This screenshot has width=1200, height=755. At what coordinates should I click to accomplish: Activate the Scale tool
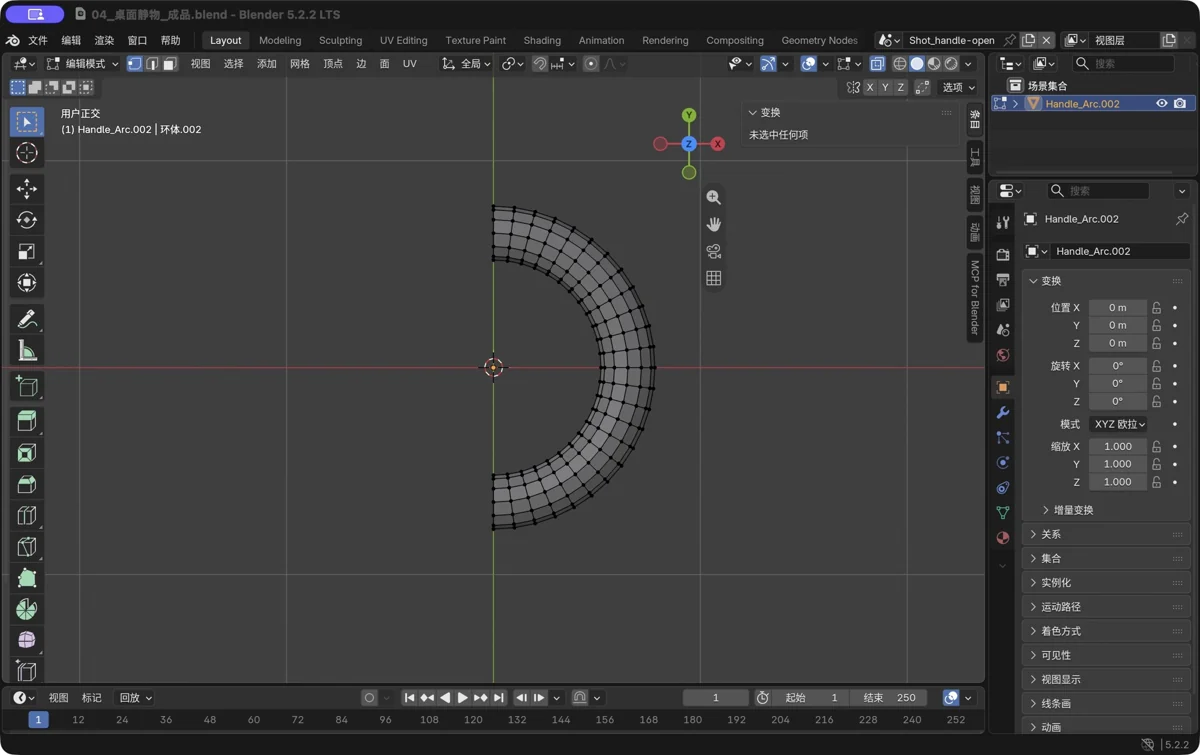pyautogui.click(x=27, y=251)
